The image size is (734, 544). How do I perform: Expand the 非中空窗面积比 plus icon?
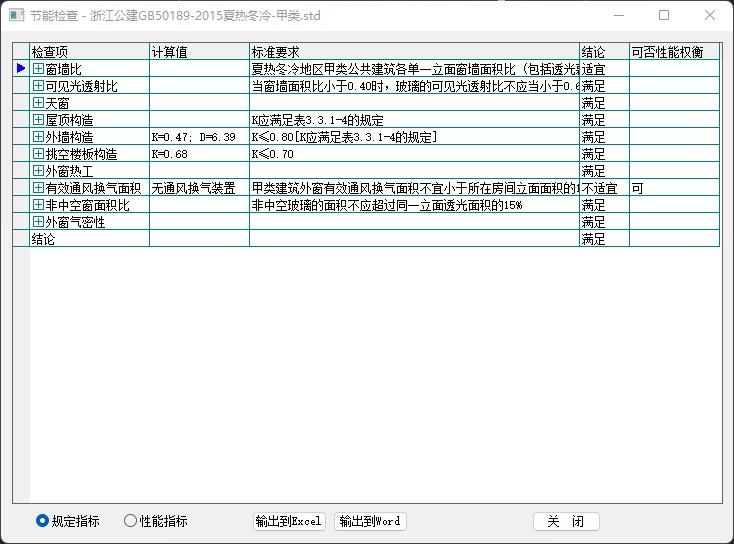tap(38, 205)
